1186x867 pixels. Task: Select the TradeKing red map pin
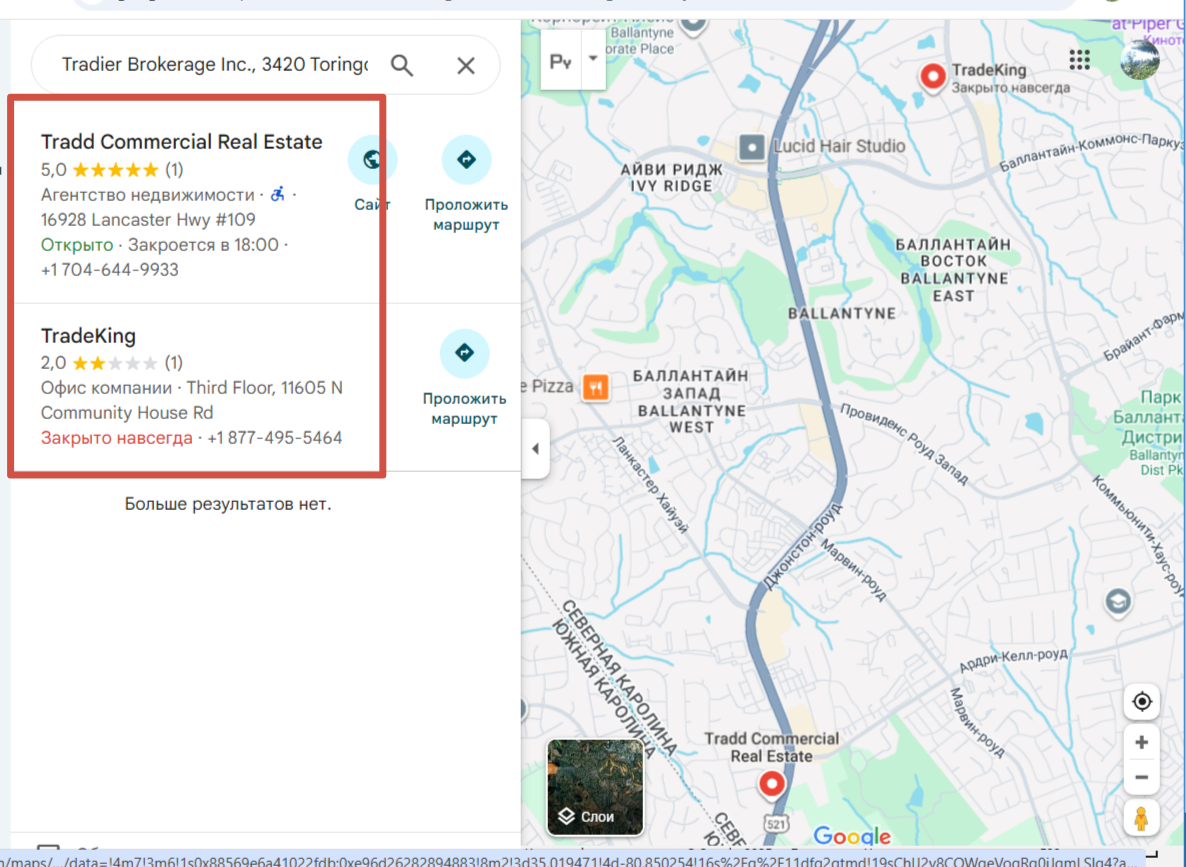933,75
